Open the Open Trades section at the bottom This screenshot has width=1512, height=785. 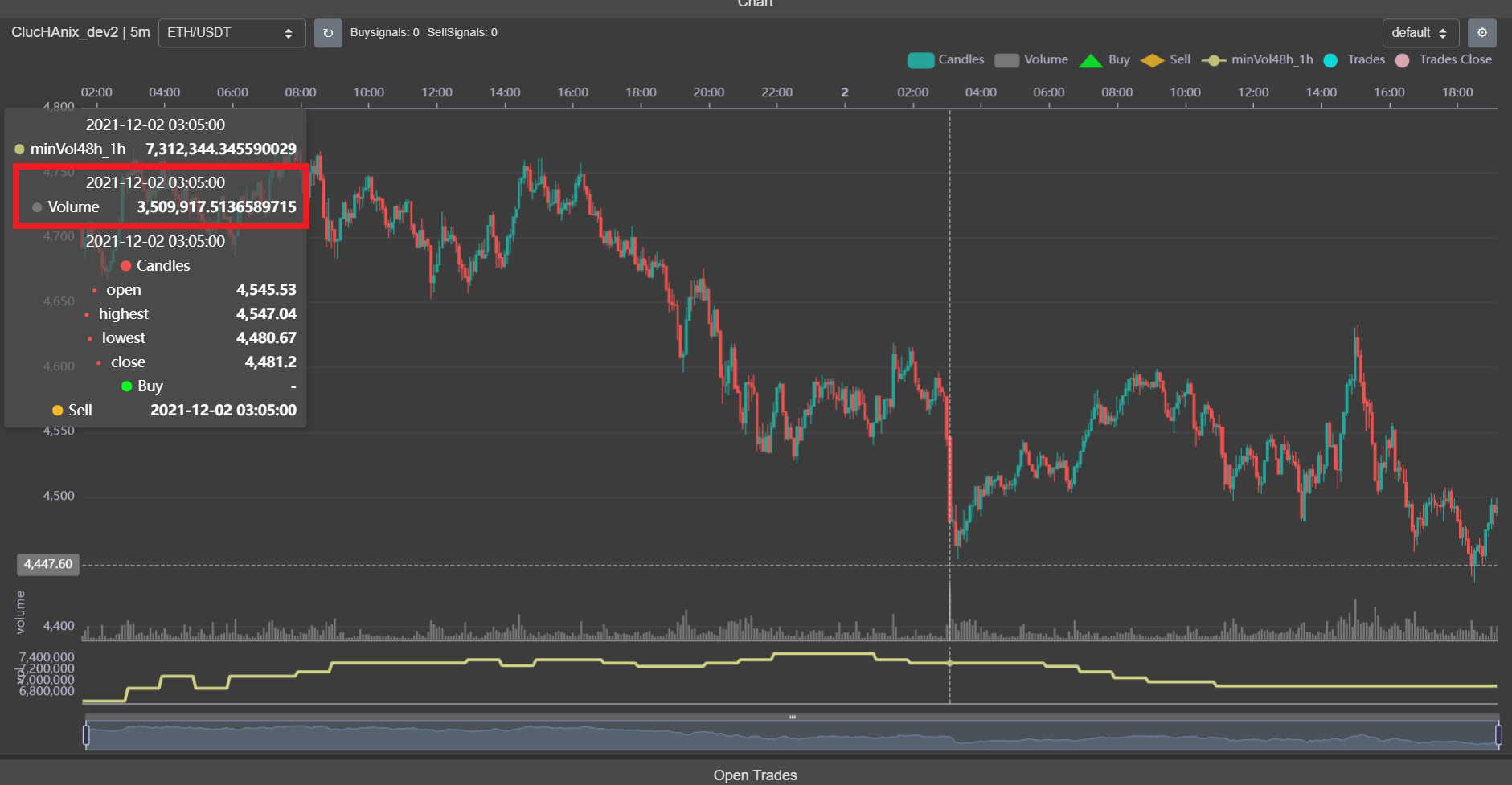click(755, 774)
